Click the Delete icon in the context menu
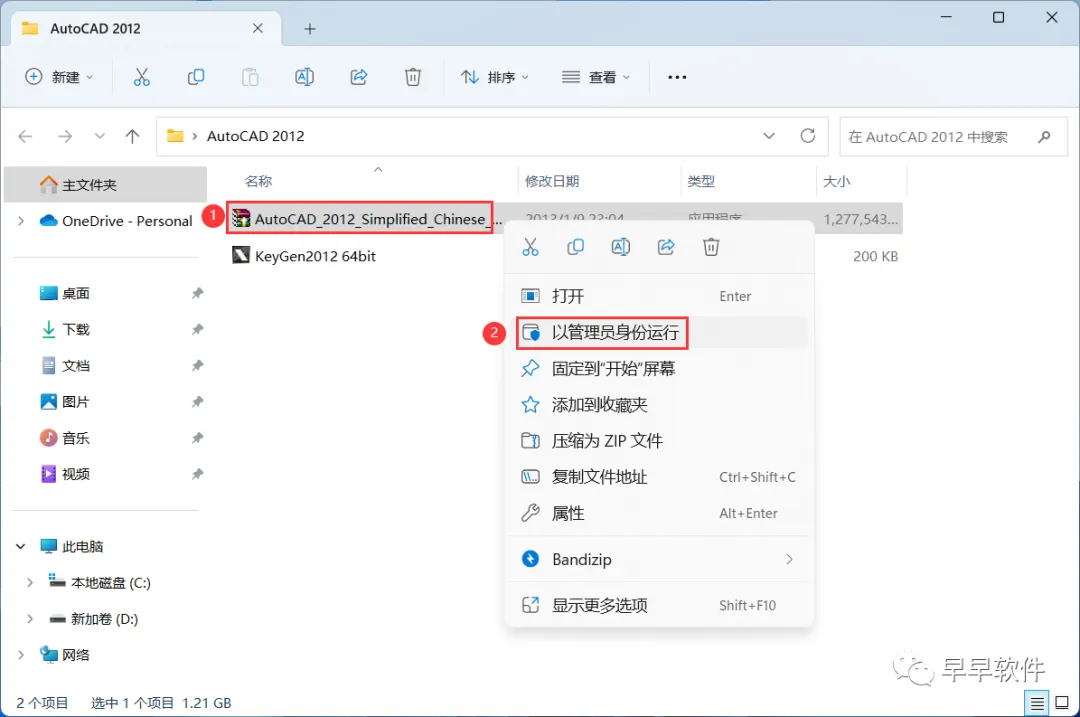 (711, 247)
